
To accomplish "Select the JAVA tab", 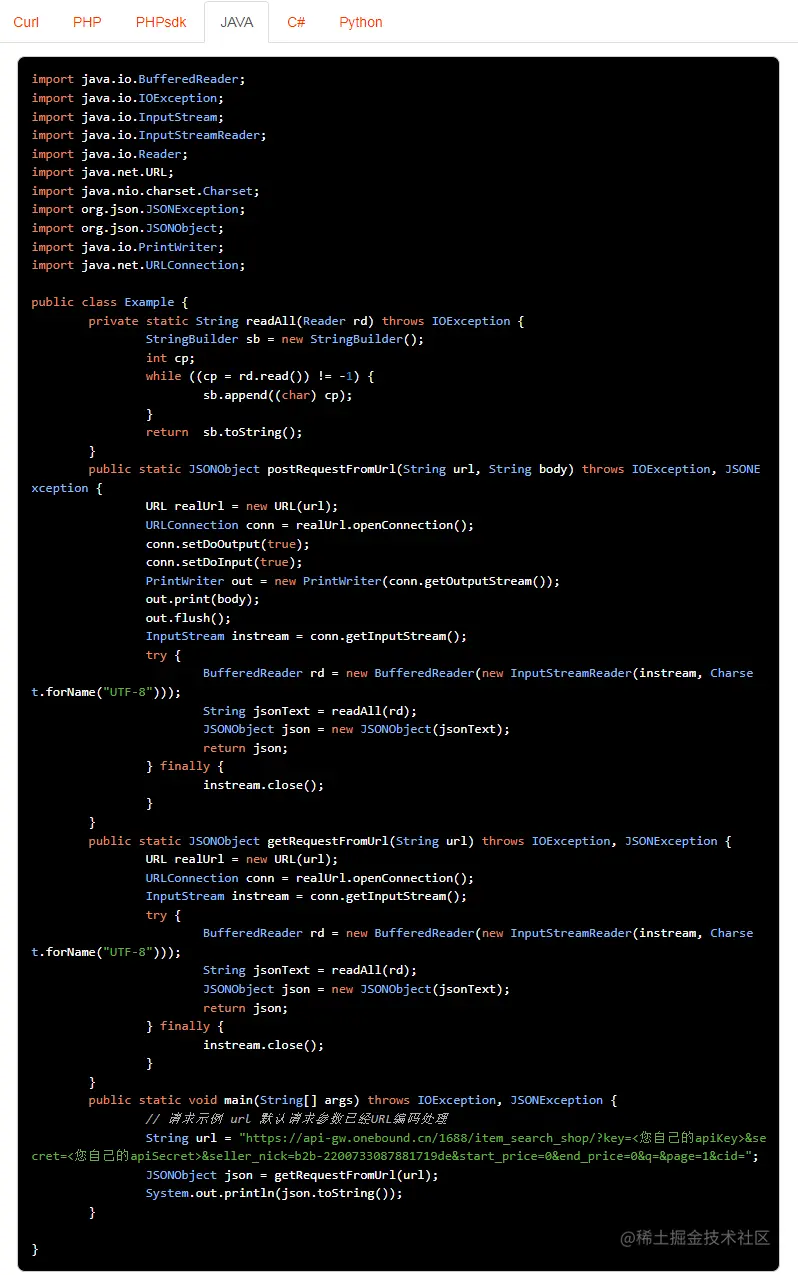I will 237,22.
